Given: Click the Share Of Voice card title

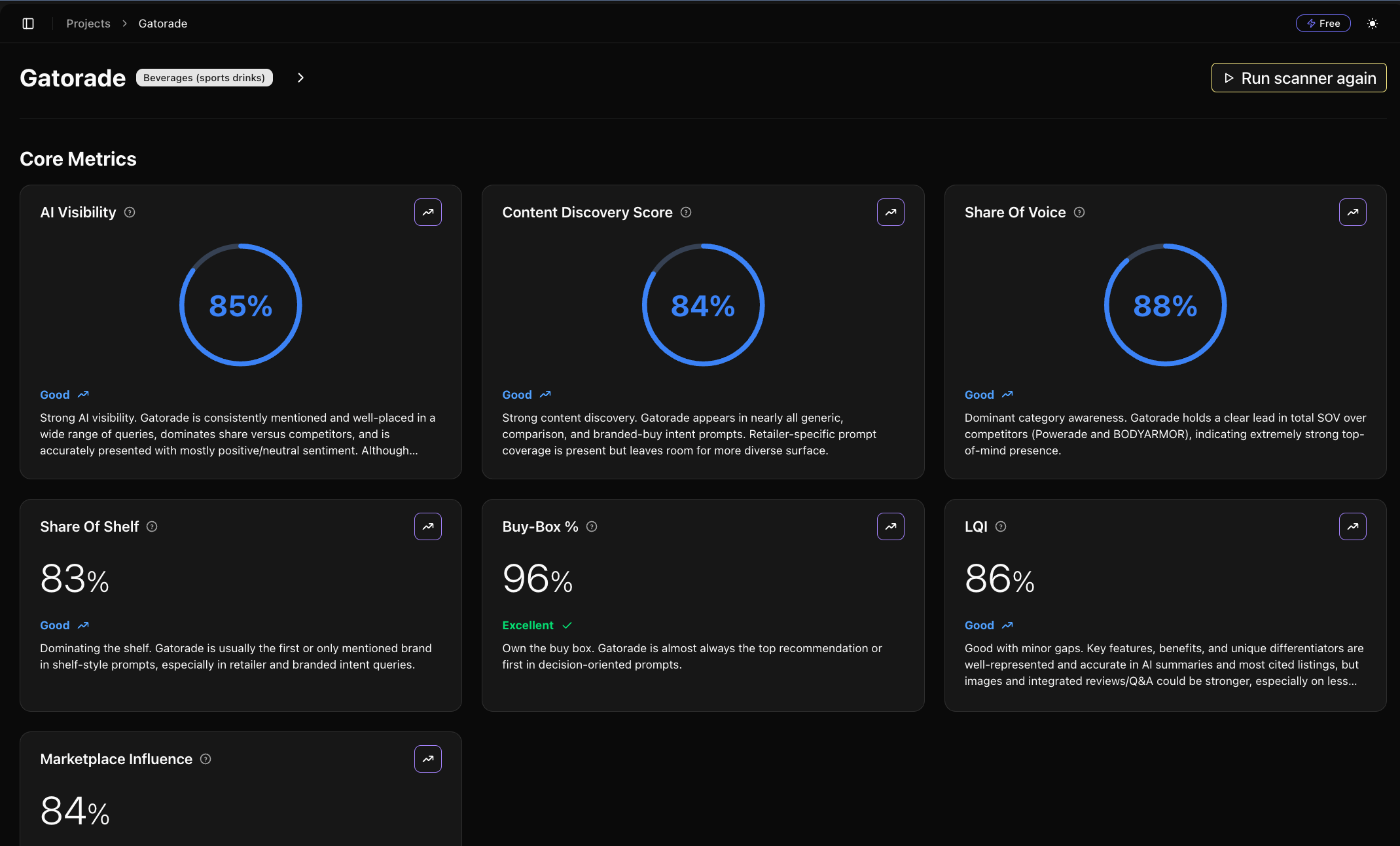Looking at the screenshot, I should [x=1015, y=212].
